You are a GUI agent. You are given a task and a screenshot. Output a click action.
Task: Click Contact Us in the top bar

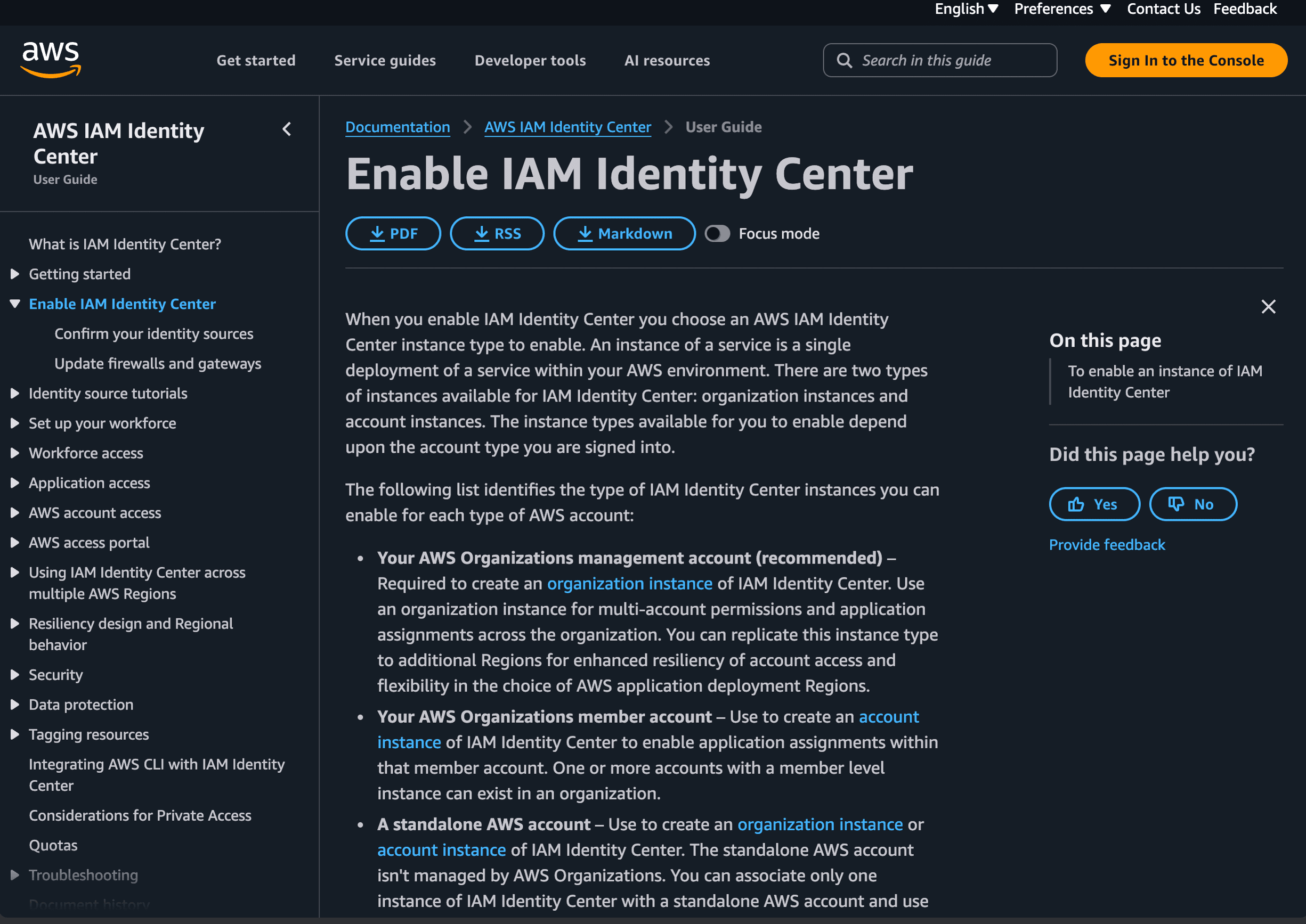click(x=1163, y=9)
